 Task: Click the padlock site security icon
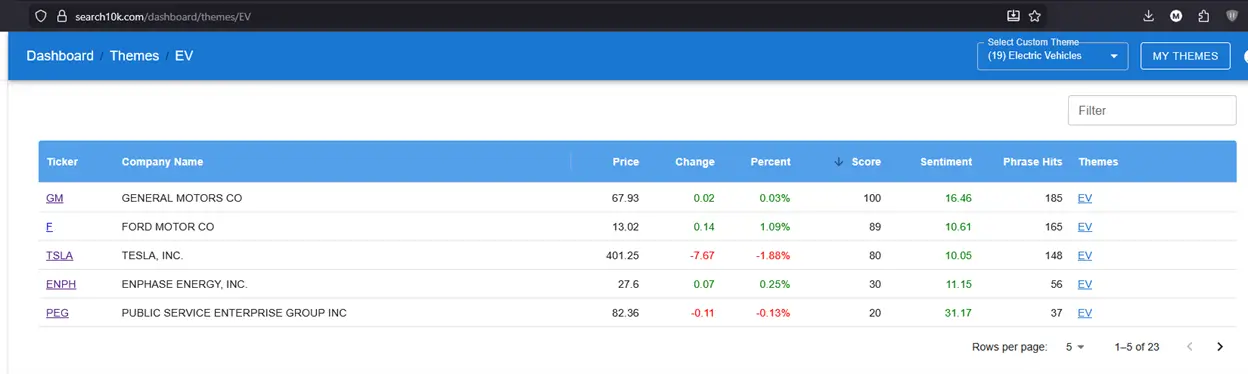pos(62,16)
